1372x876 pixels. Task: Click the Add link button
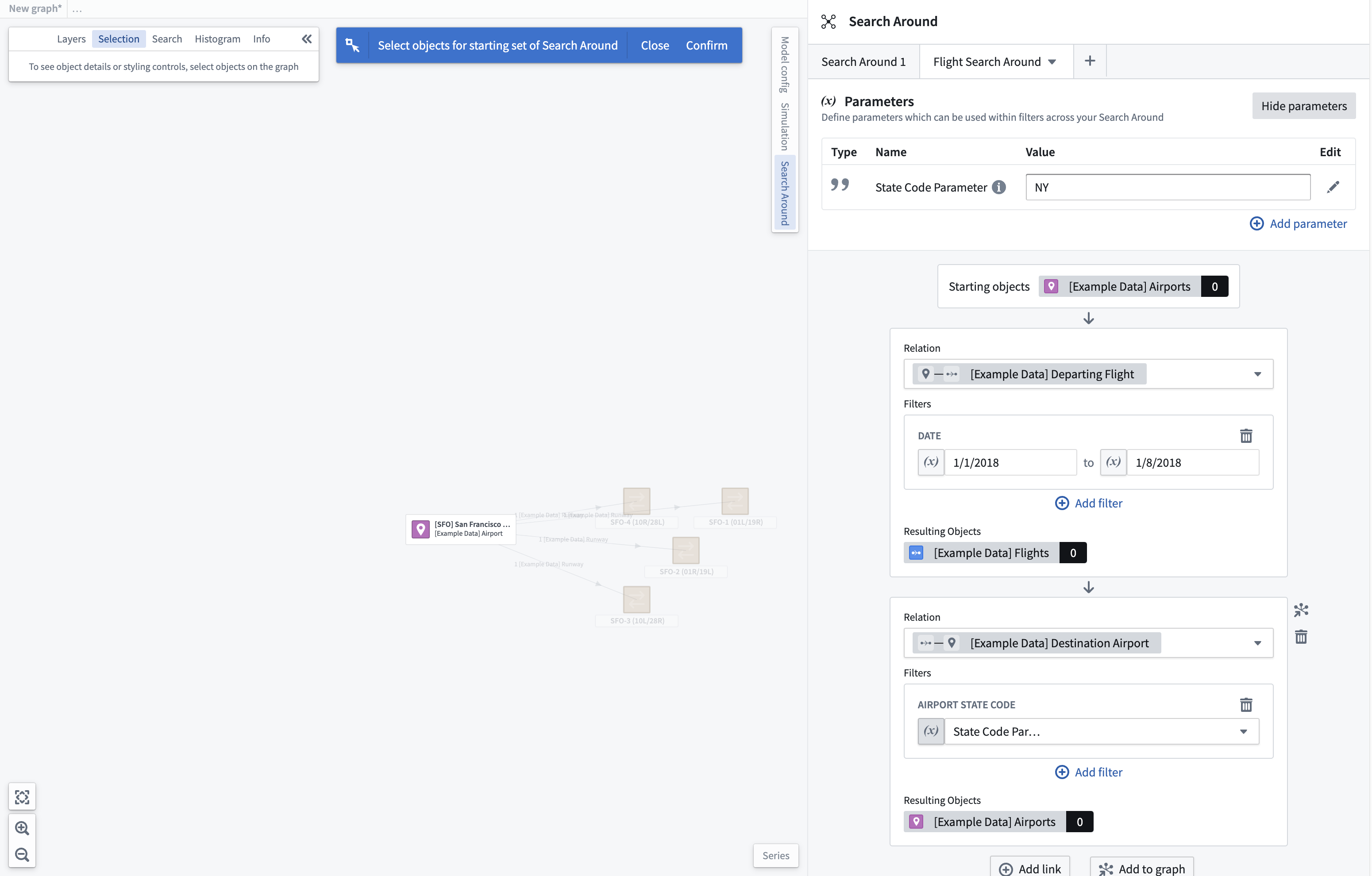point(1030,868)
